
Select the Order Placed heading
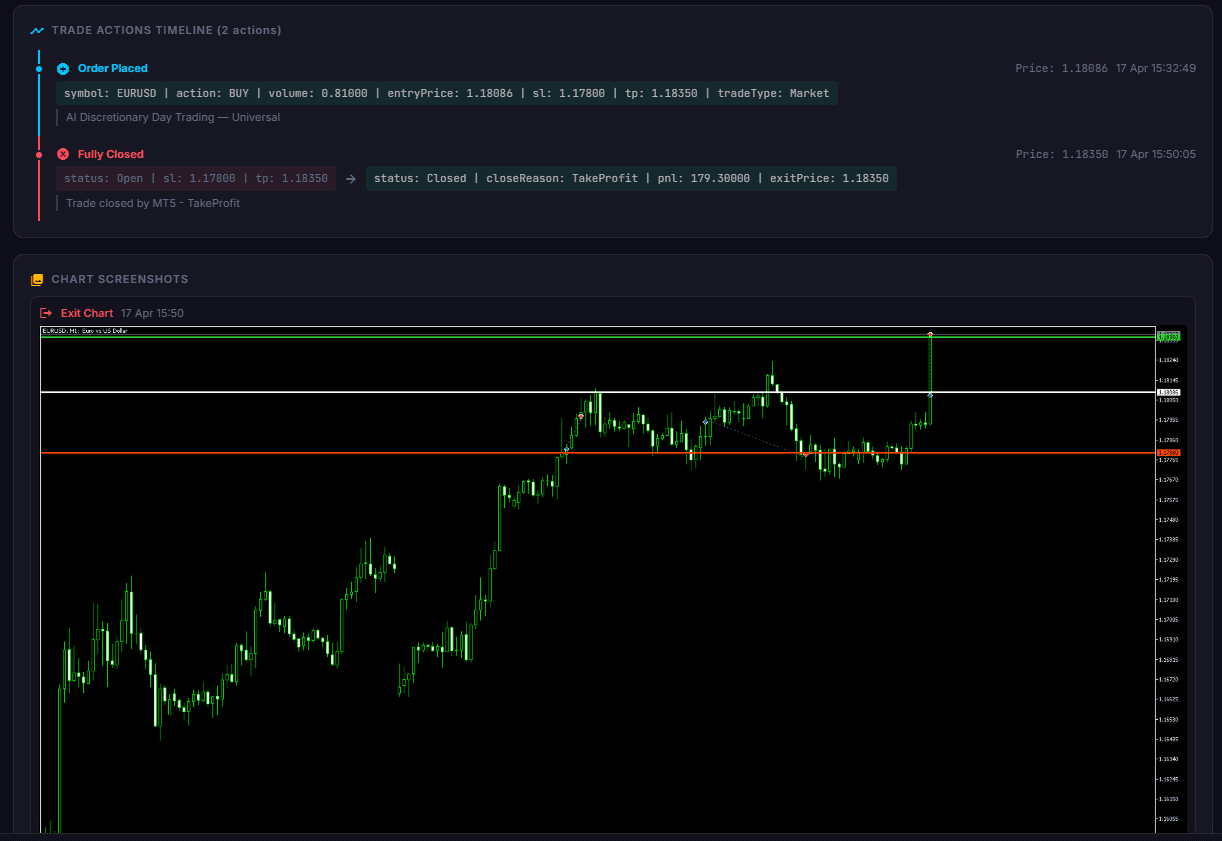point(113,68)
